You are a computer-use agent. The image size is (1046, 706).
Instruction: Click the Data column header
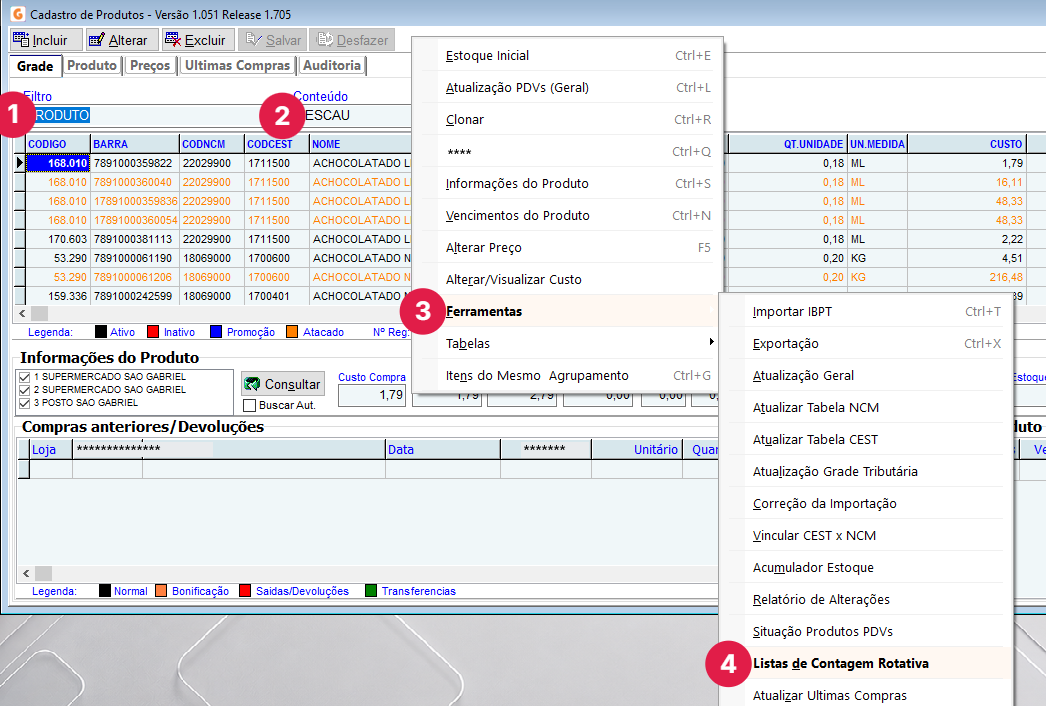click(x=443, y=450)
